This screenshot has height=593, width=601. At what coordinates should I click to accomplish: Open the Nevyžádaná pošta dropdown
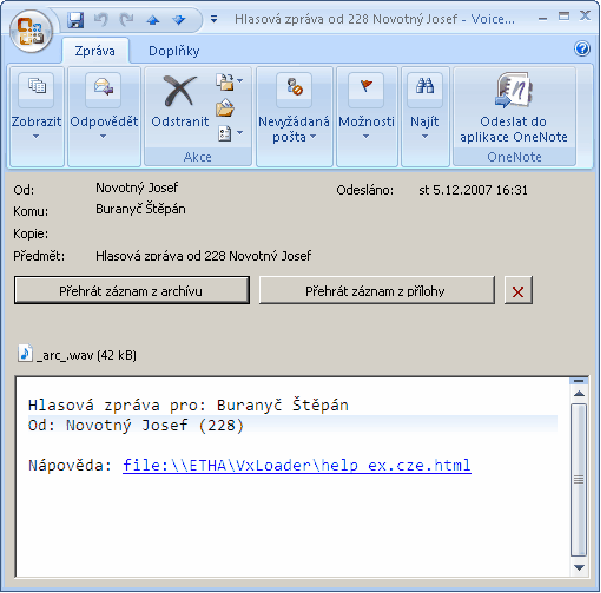294,137
